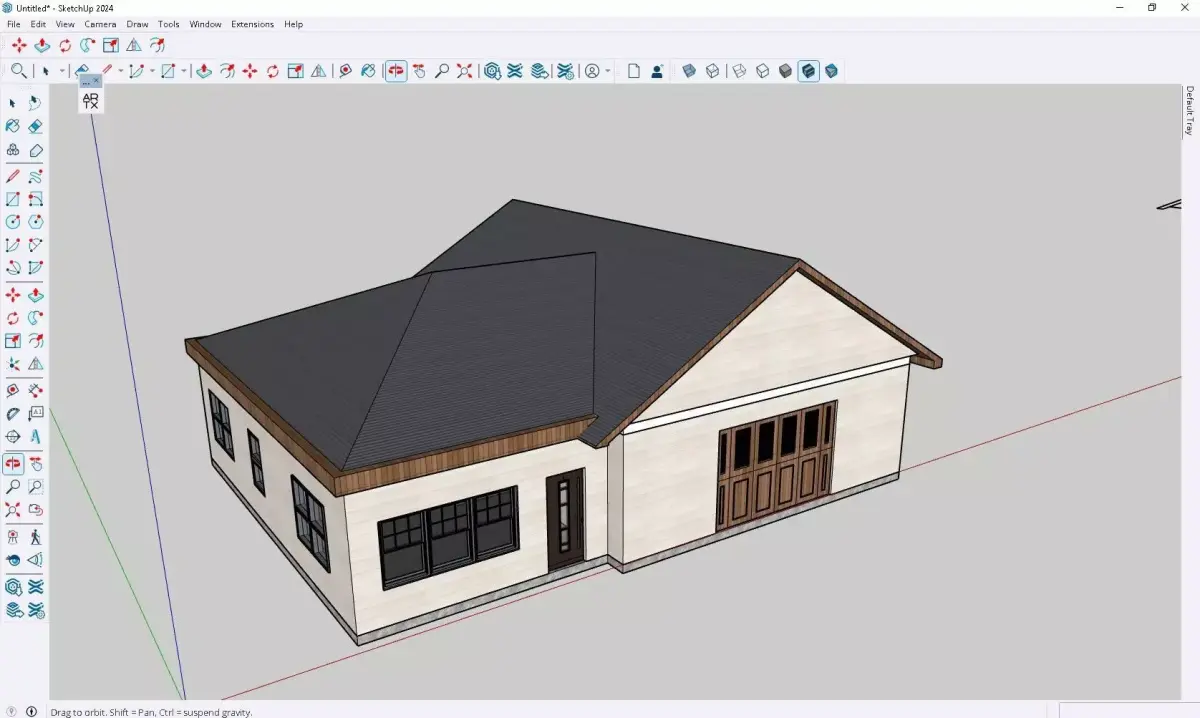Image resolution: width=1200 pixels, height=718 pixels.
Task: Expand the Default Tray panel
Action: tap(1190, 111)
